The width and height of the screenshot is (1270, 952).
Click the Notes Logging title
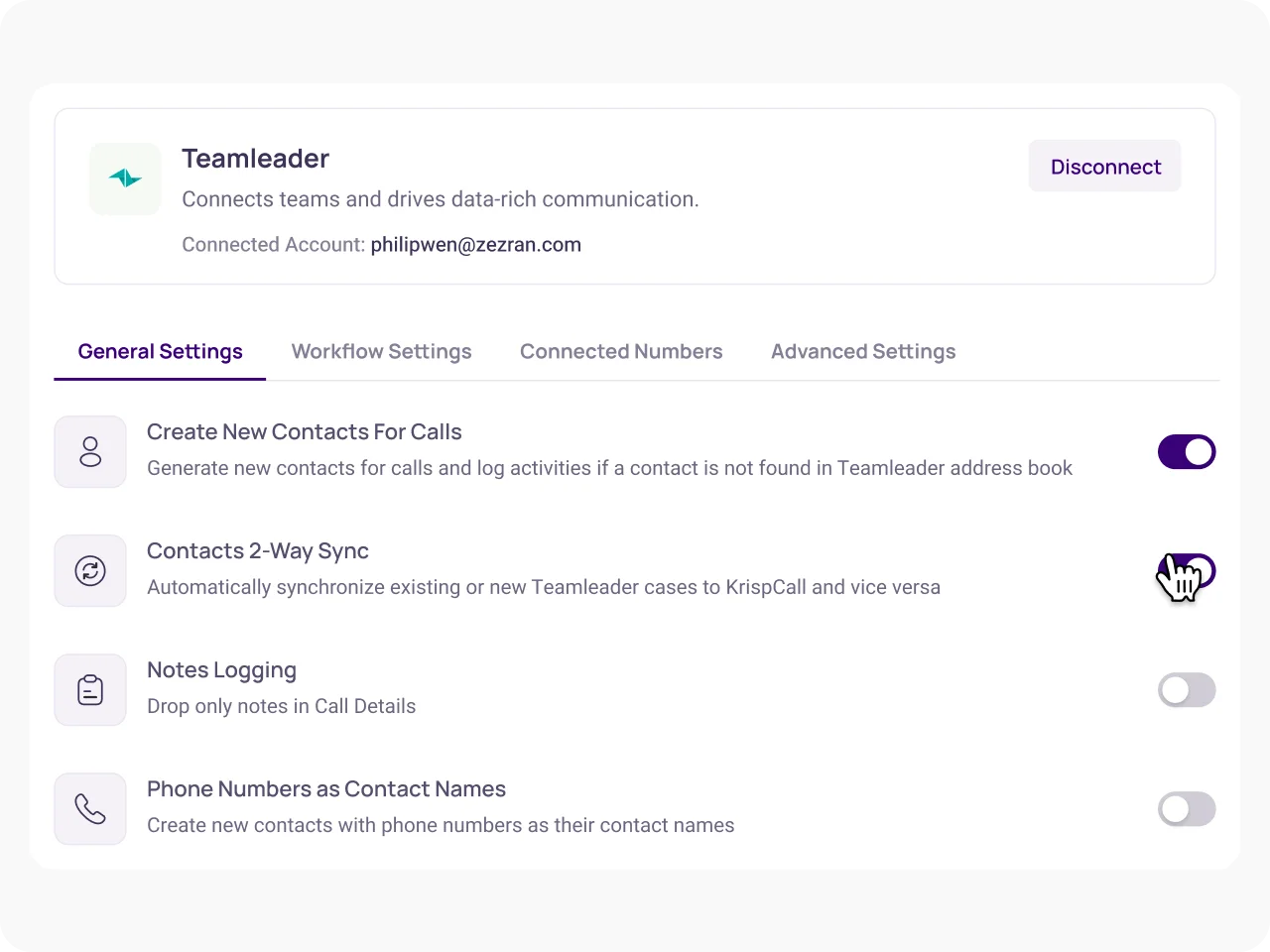[x=221, y=670]
